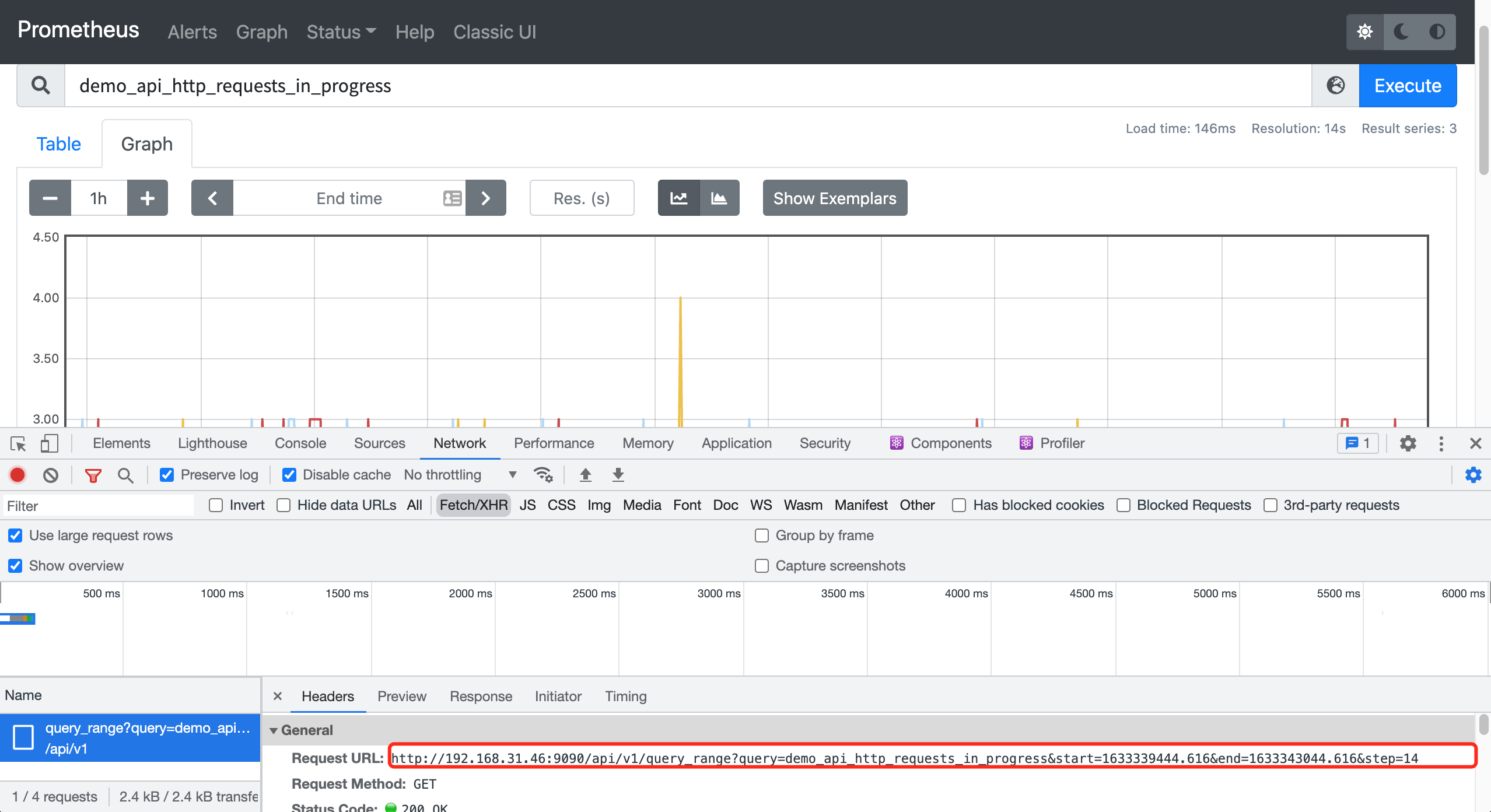
Task: Switch to the Table tab
Action: tap(58, 143)
